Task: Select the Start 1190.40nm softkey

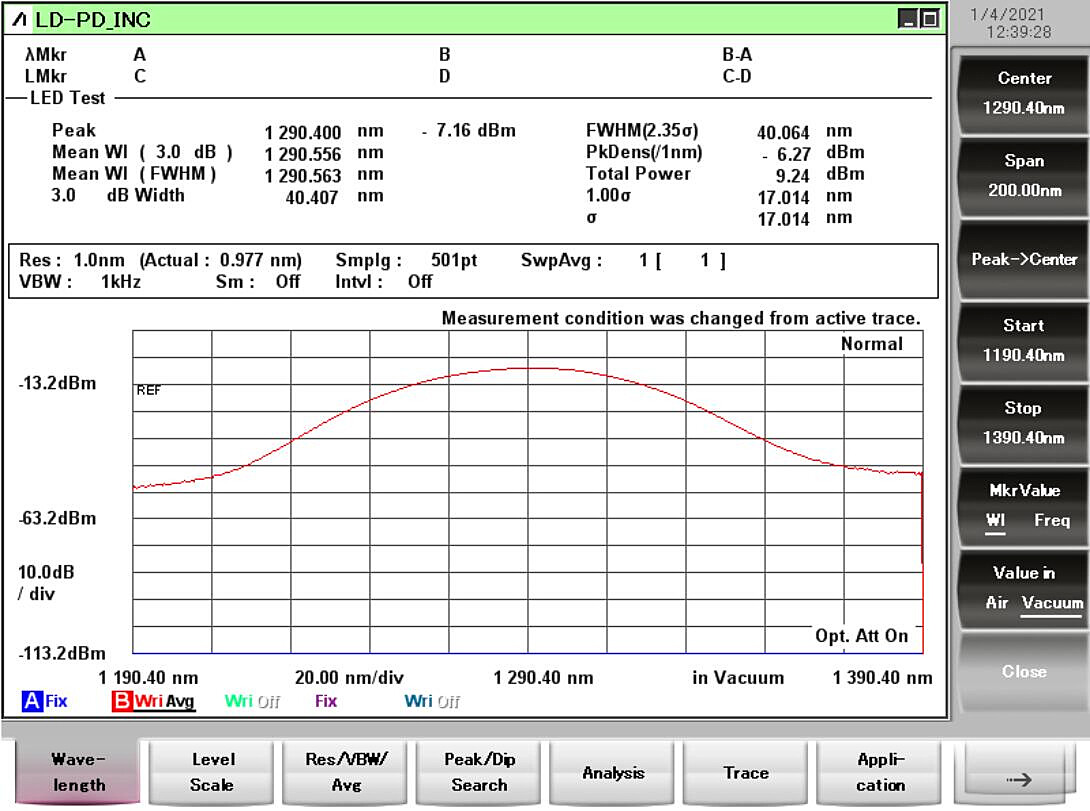Action: point(1024,340)
